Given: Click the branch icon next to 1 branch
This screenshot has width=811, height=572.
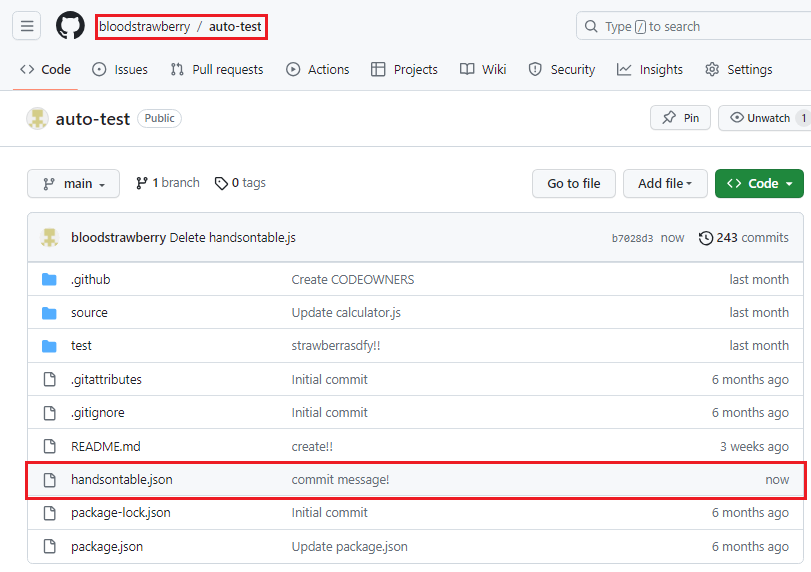Looking at the screenshot, I should click(x=142, y=183).
